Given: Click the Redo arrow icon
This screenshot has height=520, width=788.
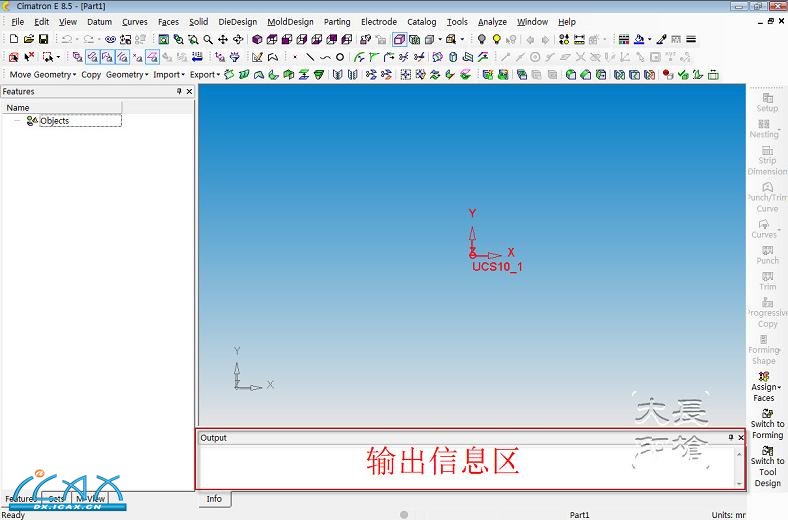Looking at the screenshot, I should 88,39.
